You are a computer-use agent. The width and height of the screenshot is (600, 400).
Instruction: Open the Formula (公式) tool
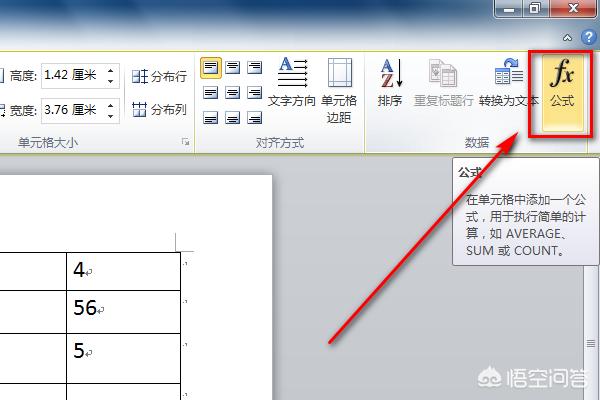562,93
